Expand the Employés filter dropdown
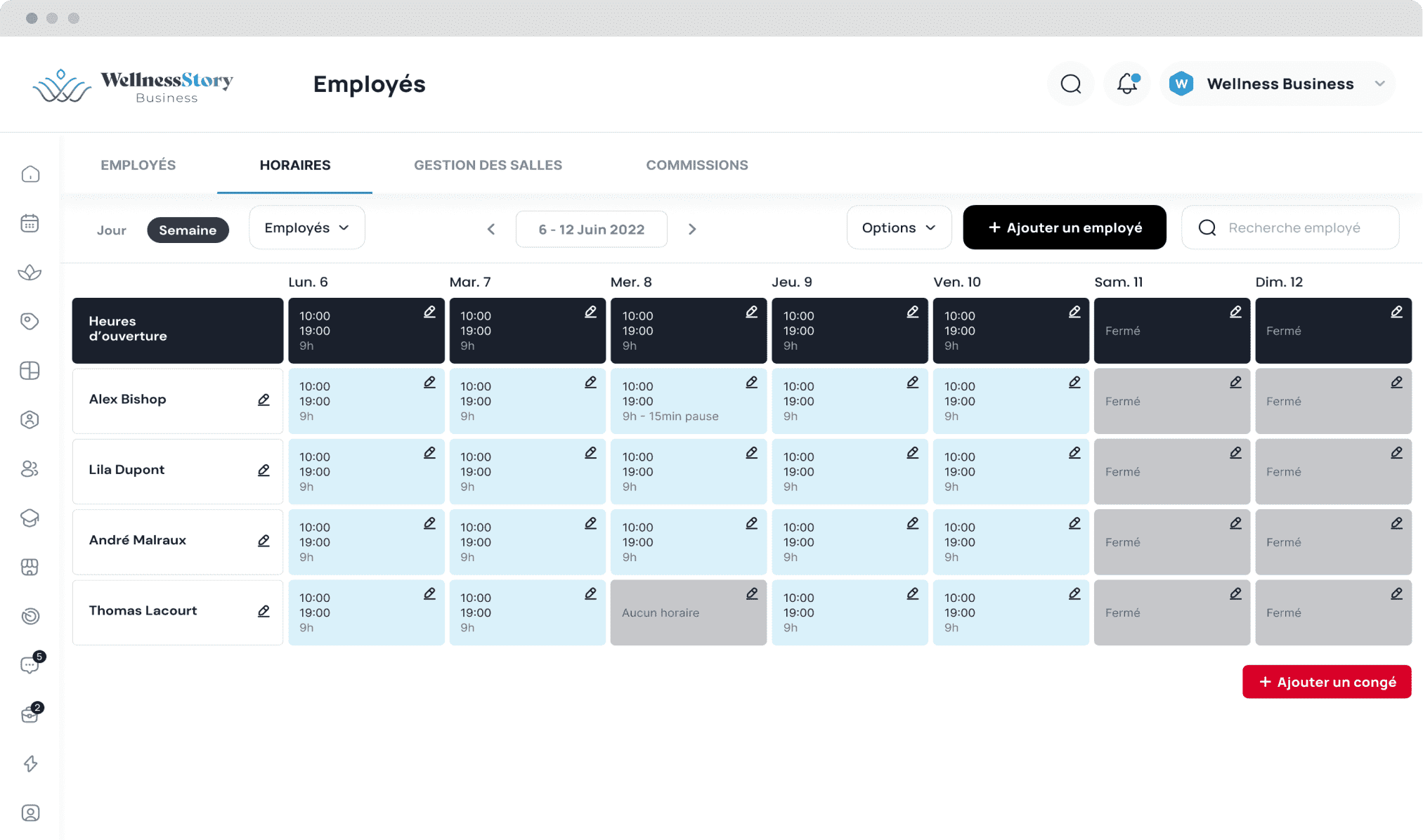The image size is (1423, 840). coord(307,228)
